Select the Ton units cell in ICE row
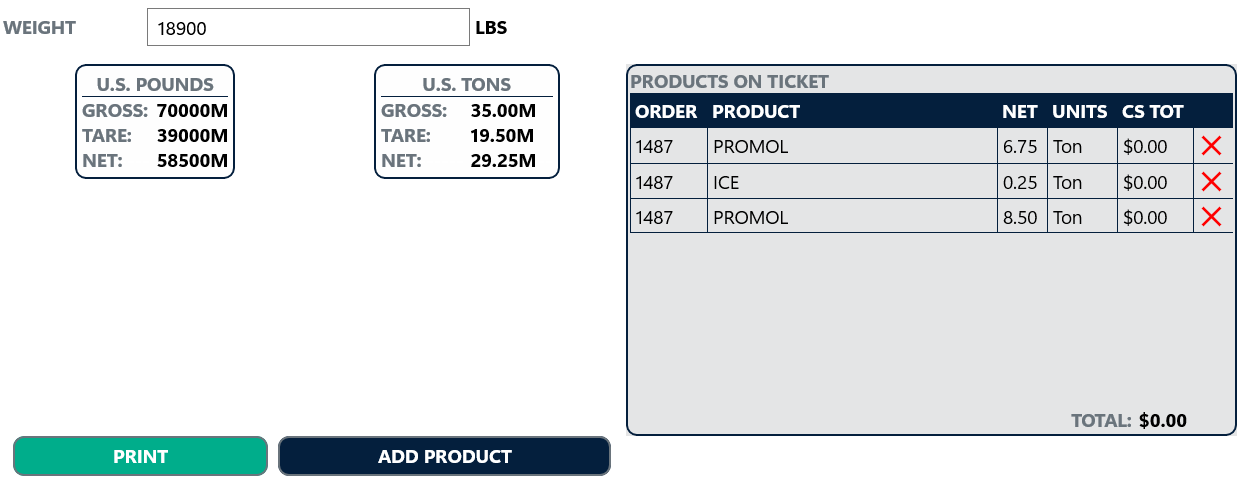 point(1068,183)
